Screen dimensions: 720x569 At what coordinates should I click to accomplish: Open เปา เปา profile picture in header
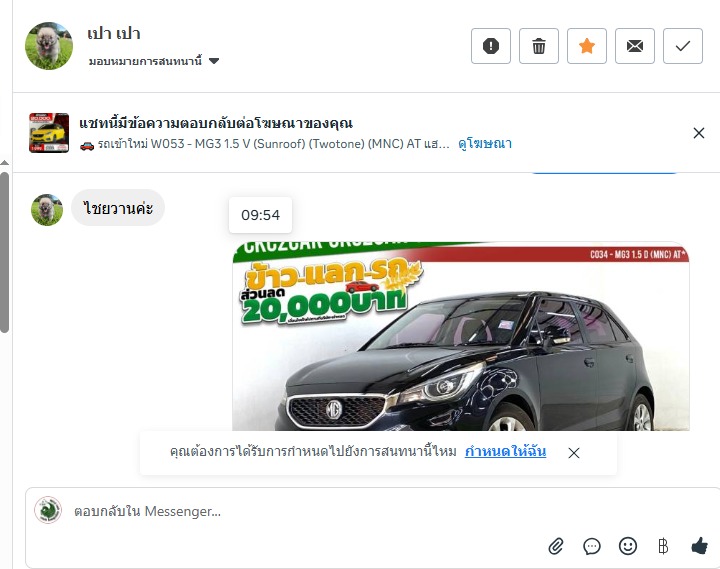49,46
